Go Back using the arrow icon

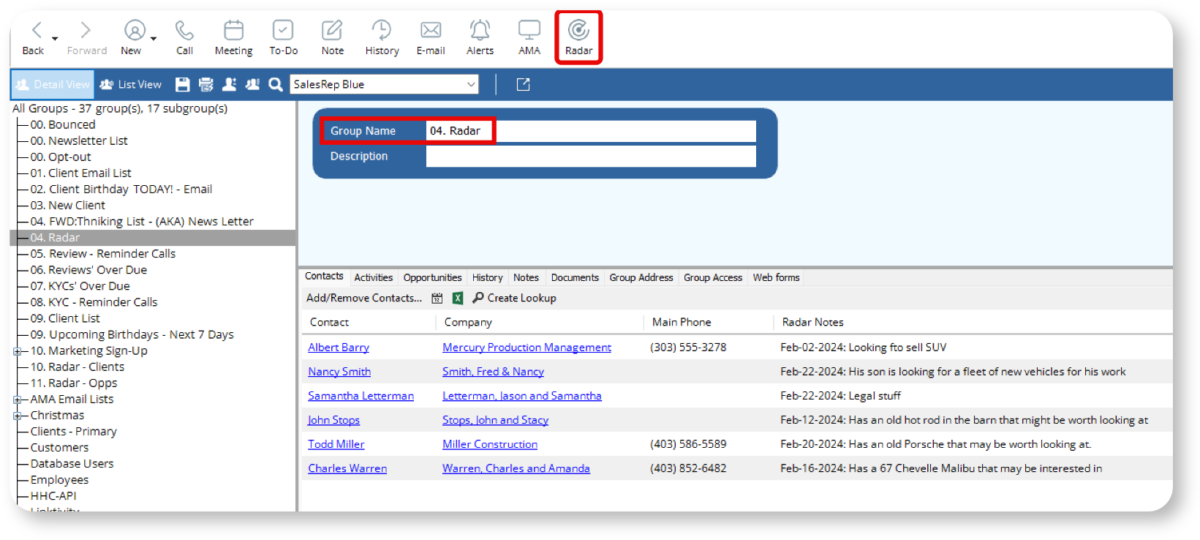click(x=36, y=31)
